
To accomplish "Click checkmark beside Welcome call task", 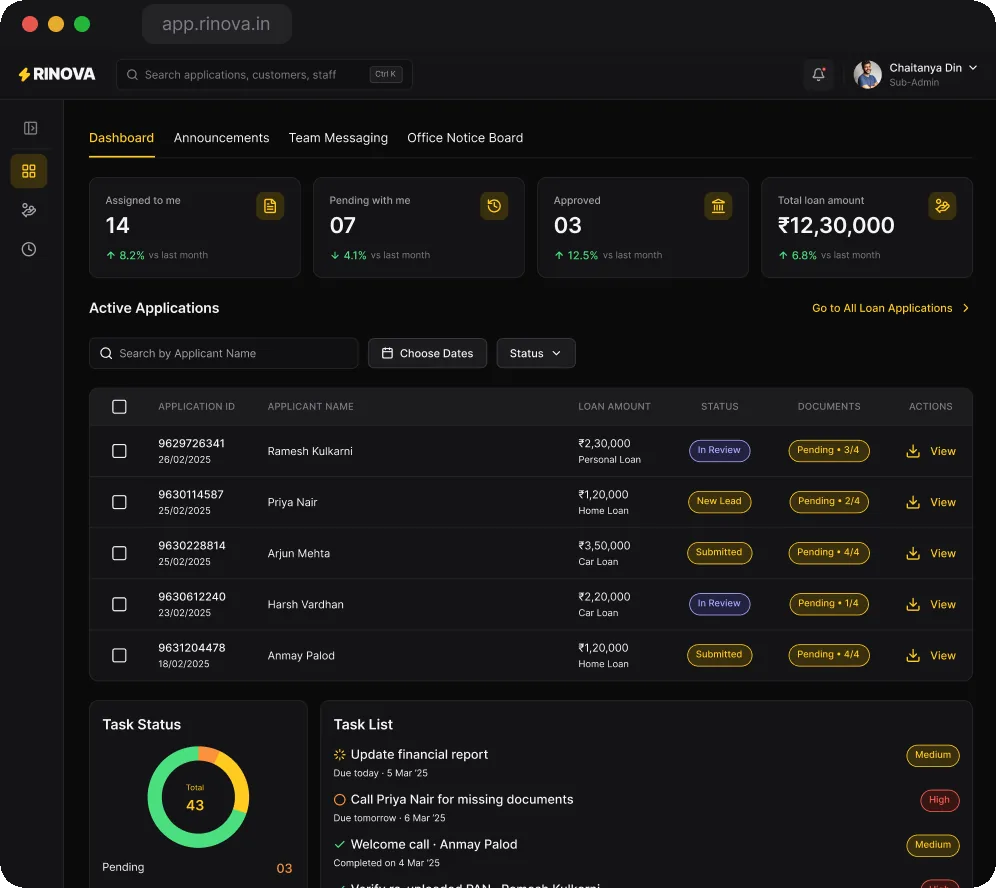I will point(340,845).
